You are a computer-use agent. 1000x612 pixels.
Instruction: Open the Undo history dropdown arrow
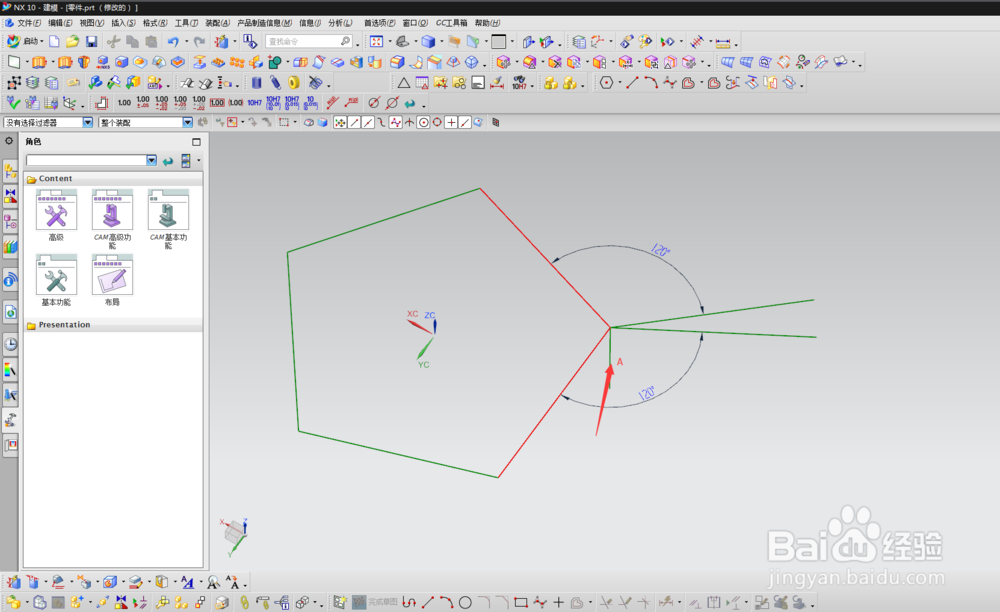pyautogui.click(x=186, y=42)
